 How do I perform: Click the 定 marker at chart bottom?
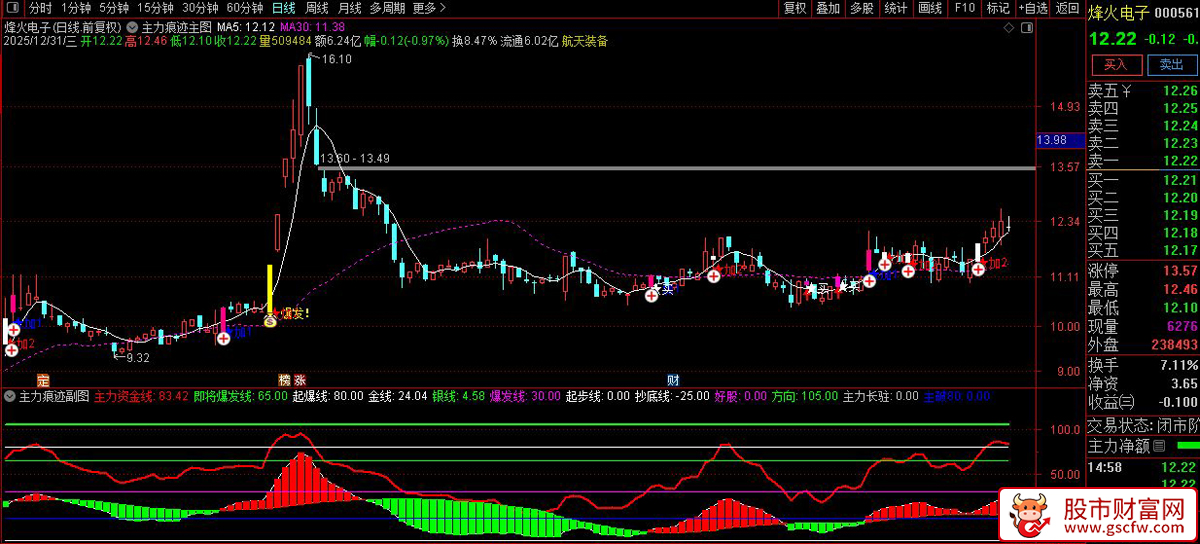tap(42, 381)
